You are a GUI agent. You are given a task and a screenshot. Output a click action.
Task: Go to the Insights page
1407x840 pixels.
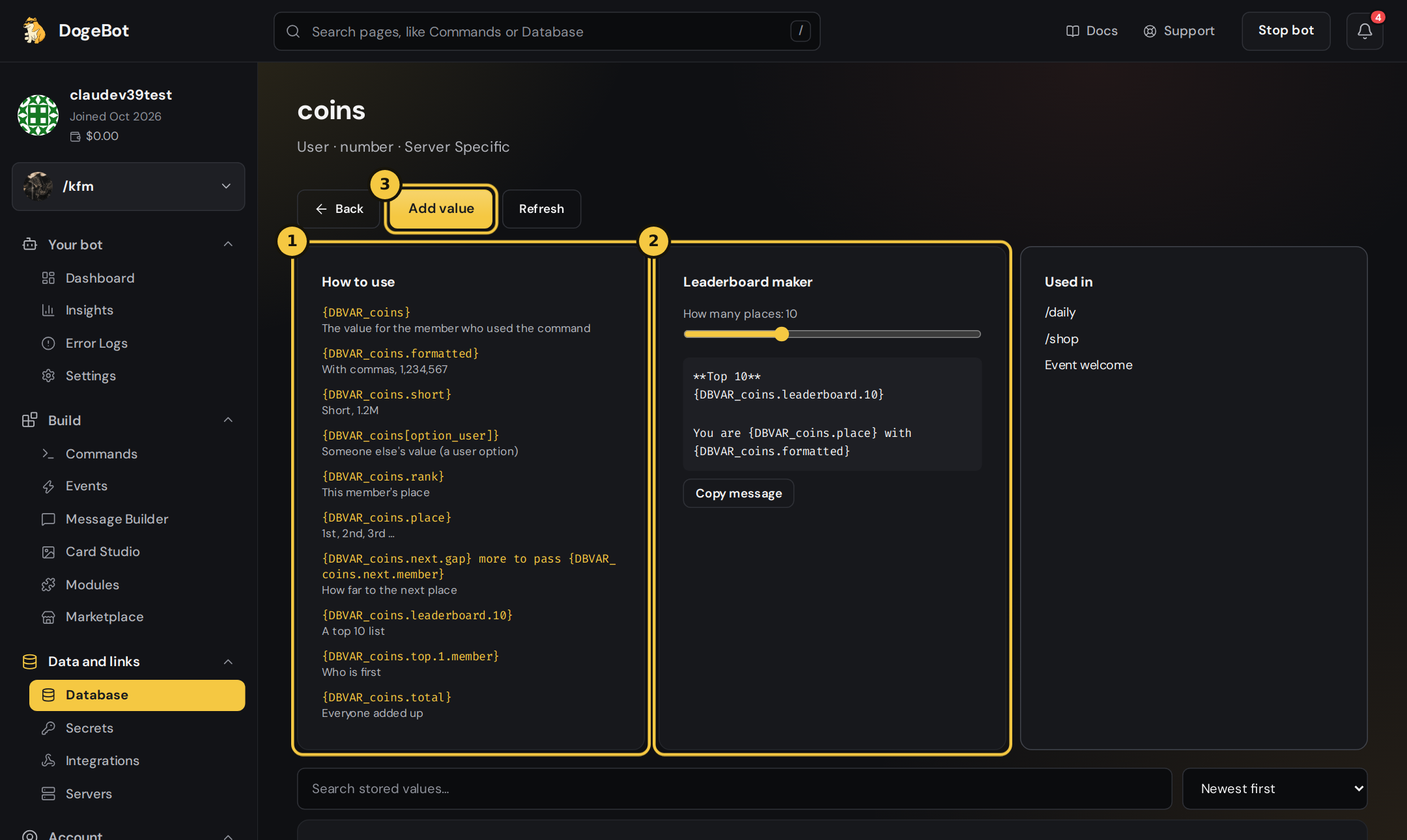(x=137, y=310)
